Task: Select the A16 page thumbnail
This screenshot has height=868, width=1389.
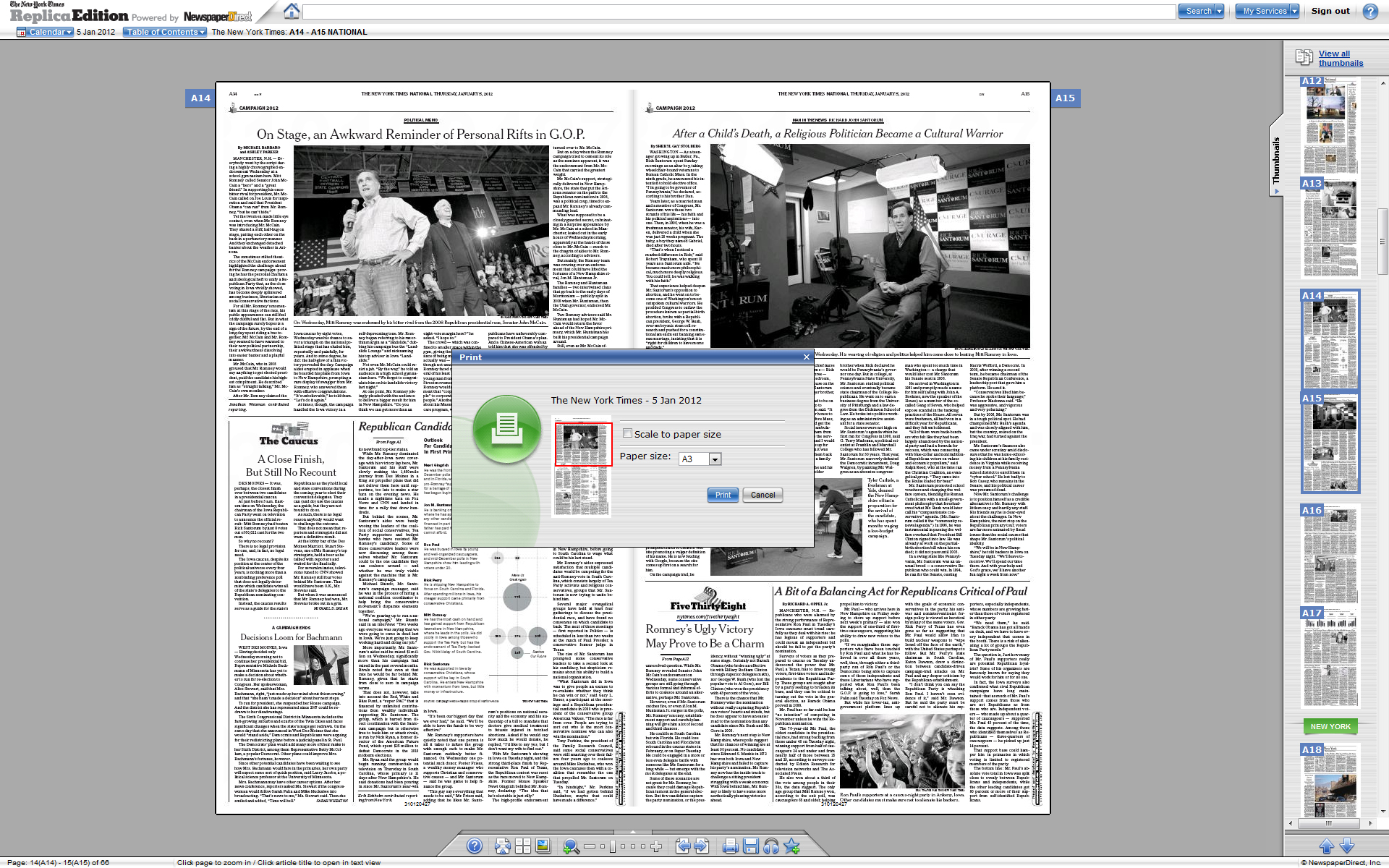Action: click(1330, 553)
